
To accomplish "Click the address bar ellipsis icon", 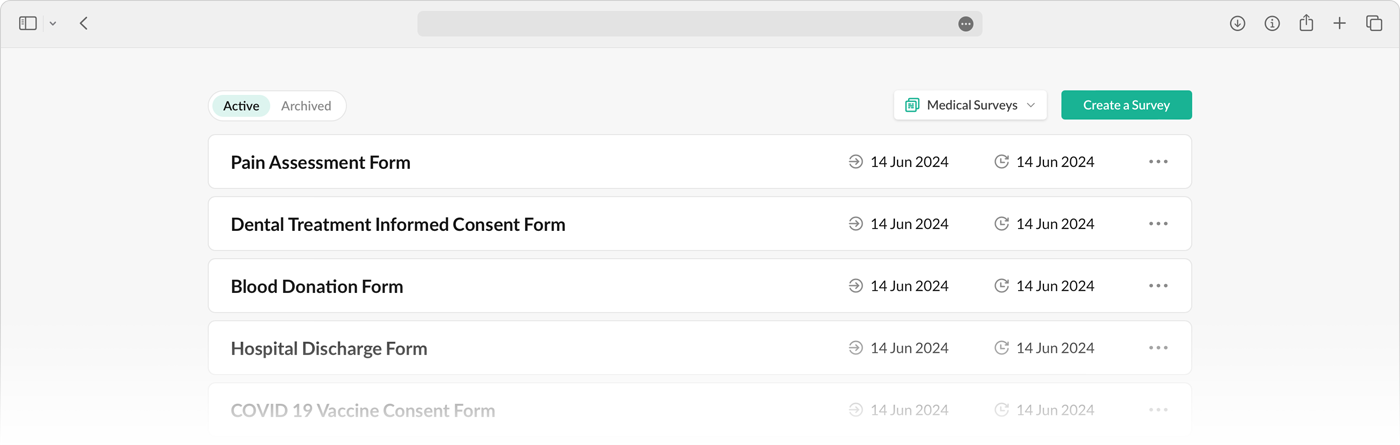I will 966,24.
